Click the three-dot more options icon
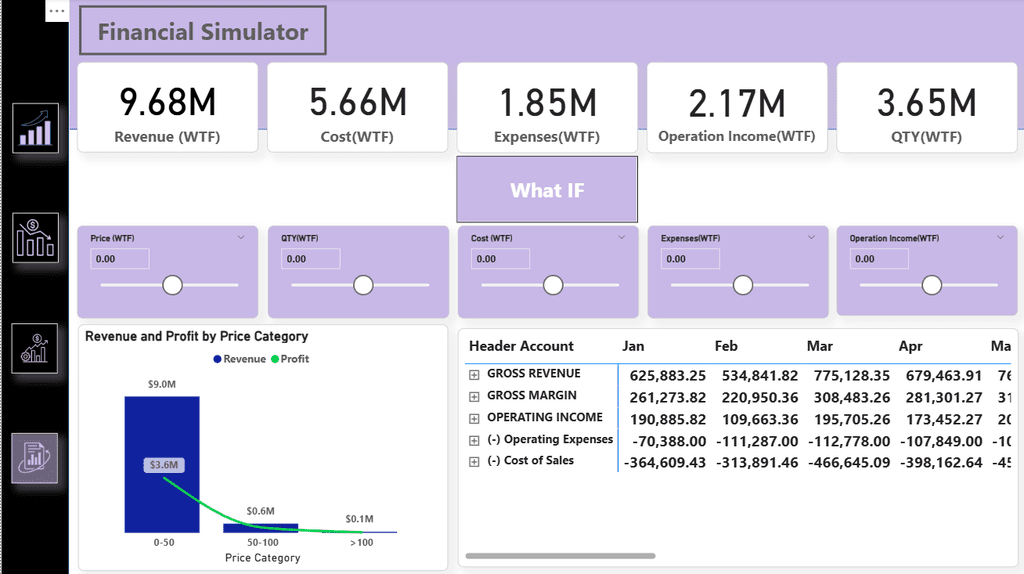Viewport: 1024px width, 574px height. [57, 11]
